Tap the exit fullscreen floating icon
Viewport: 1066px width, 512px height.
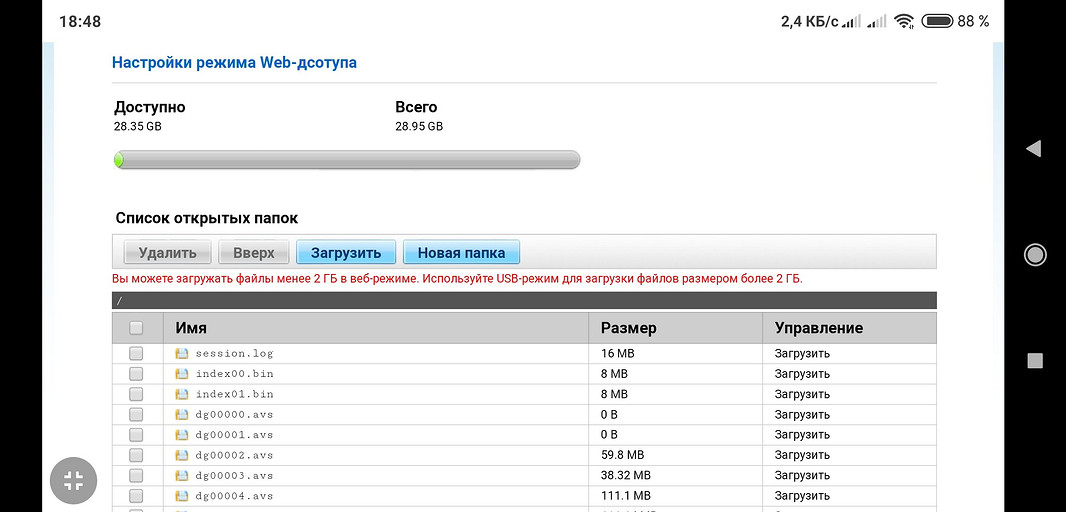pos(74,481)
